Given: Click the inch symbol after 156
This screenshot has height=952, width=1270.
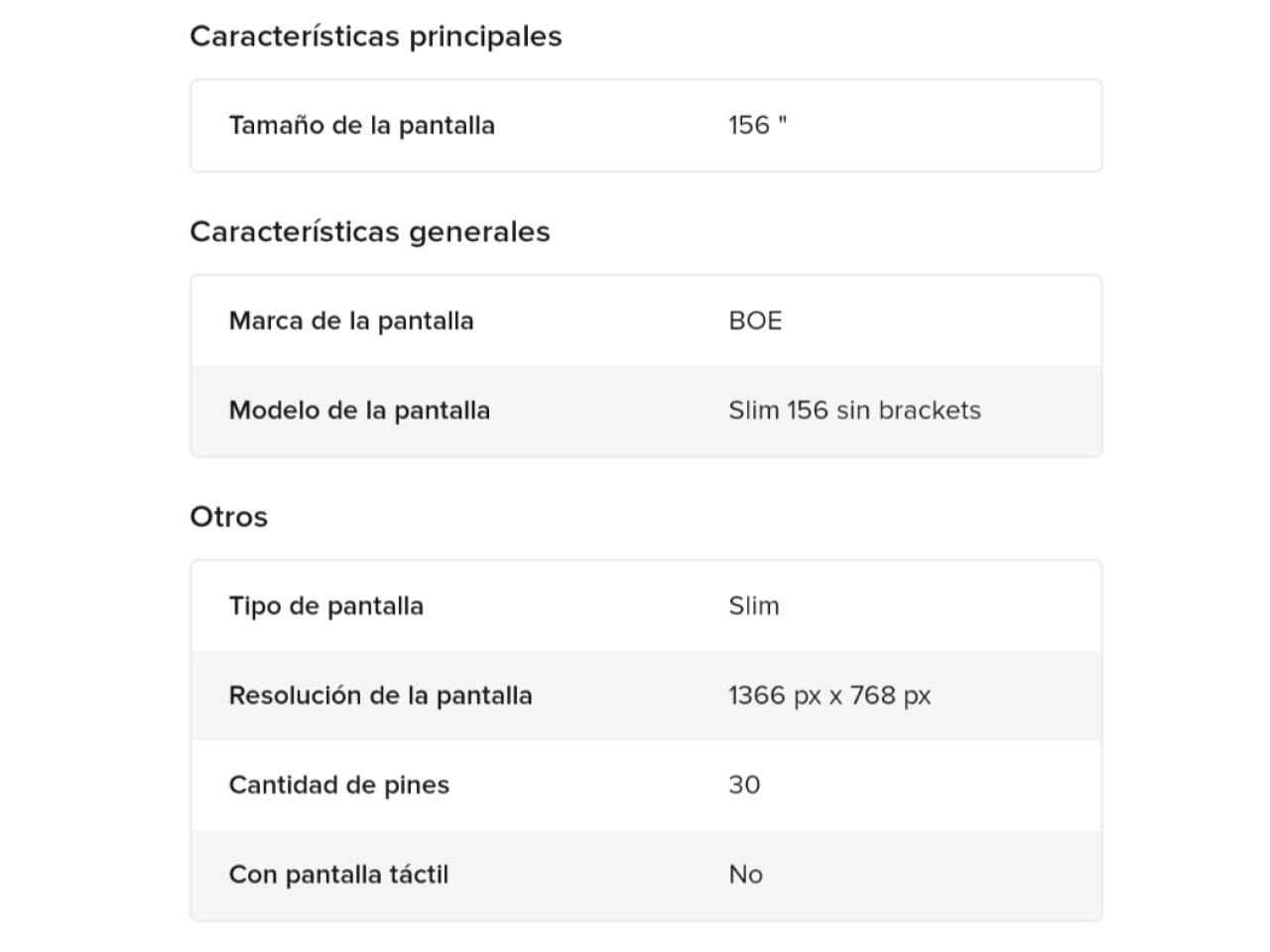Looking at the screenshot, I should point(783,121).
